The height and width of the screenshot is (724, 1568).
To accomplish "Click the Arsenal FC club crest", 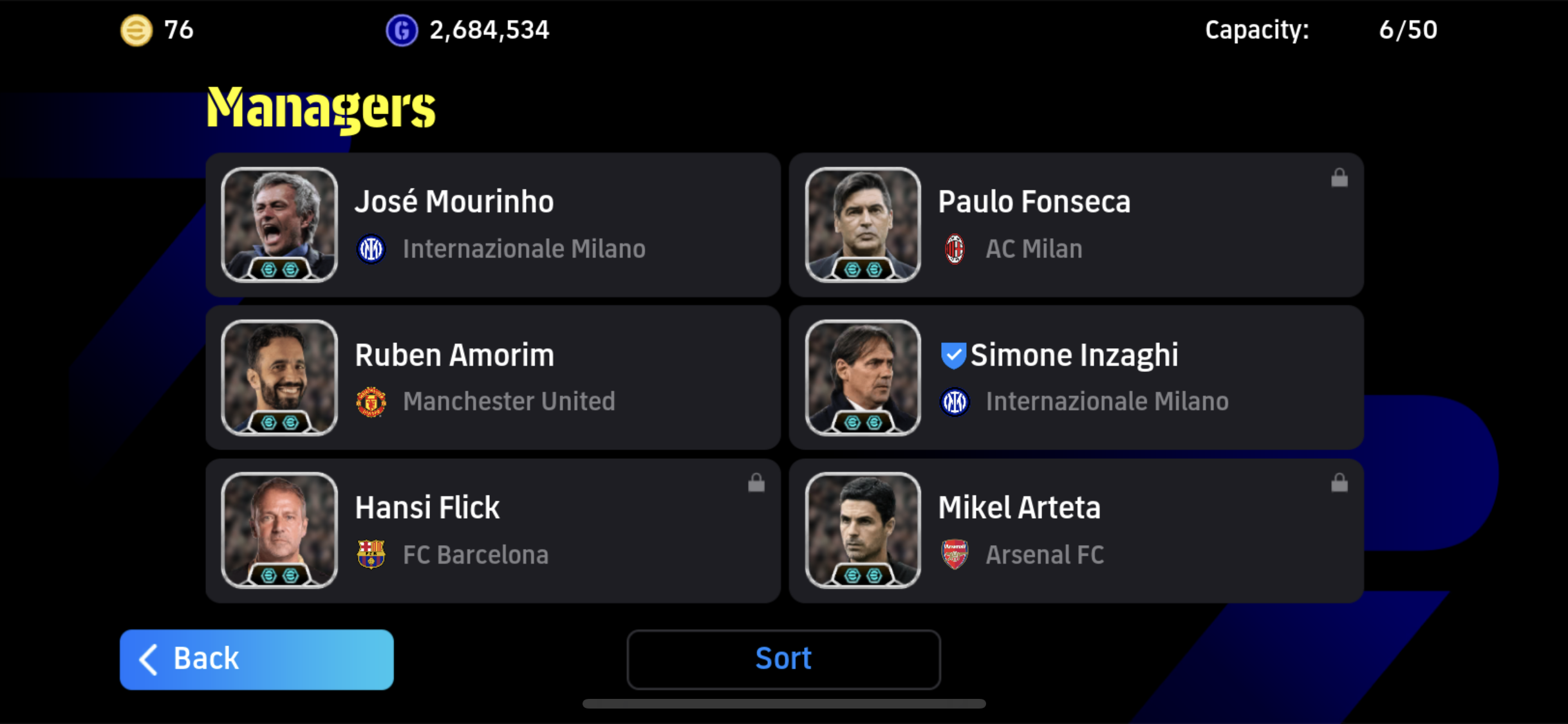I will [x=955, y=555].
